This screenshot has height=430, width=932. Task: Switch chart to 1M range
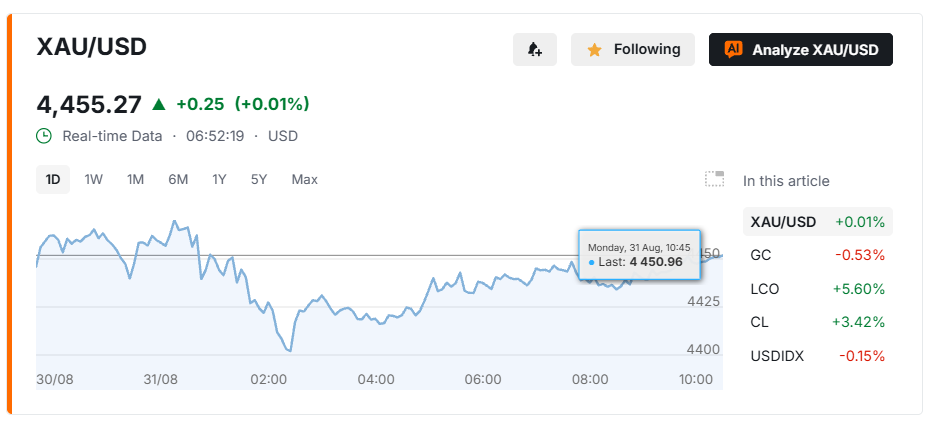click(x=136, y=180)
